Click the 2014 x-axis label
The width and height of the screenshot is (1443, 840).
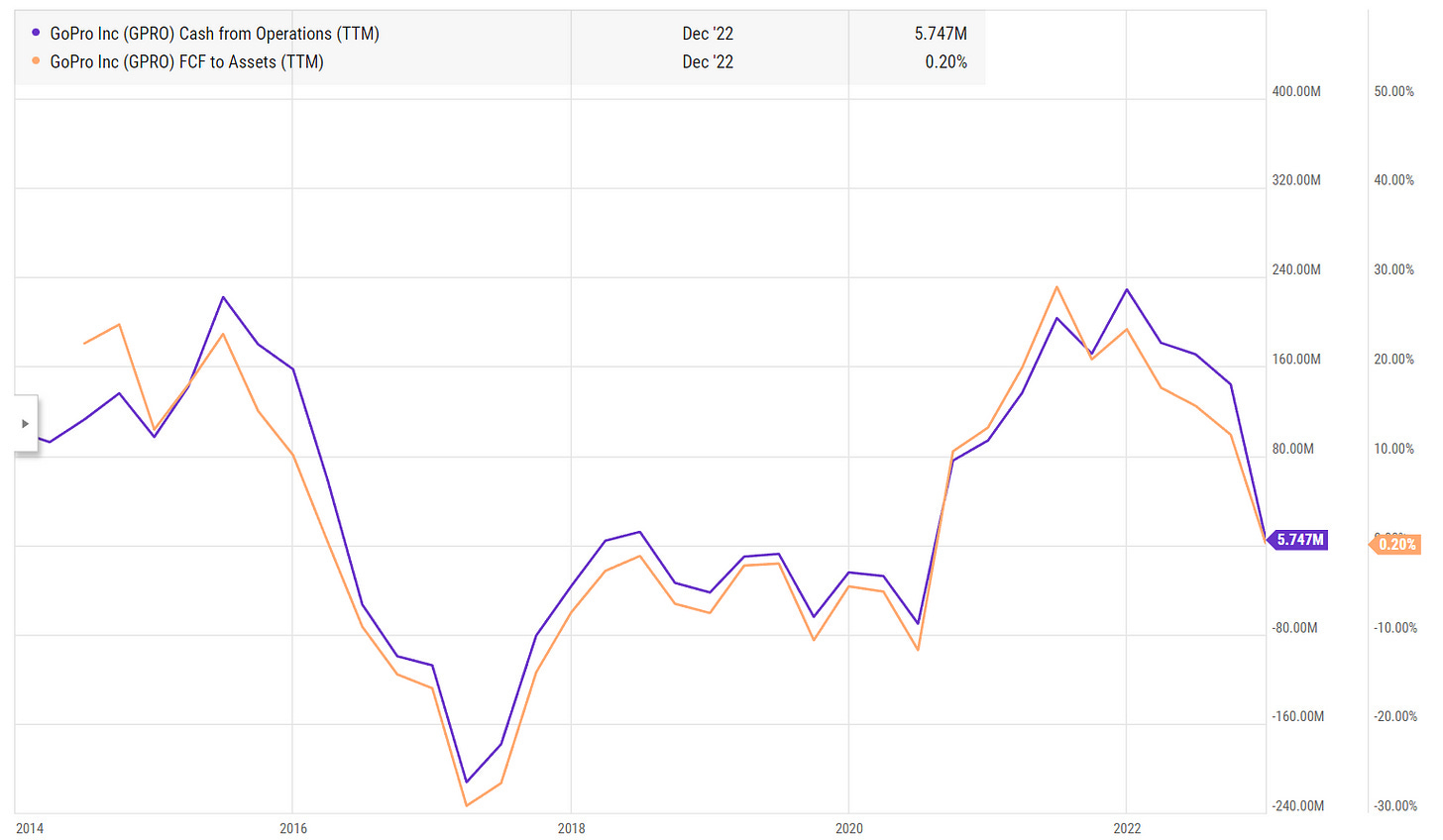click(x=30, y=828)
